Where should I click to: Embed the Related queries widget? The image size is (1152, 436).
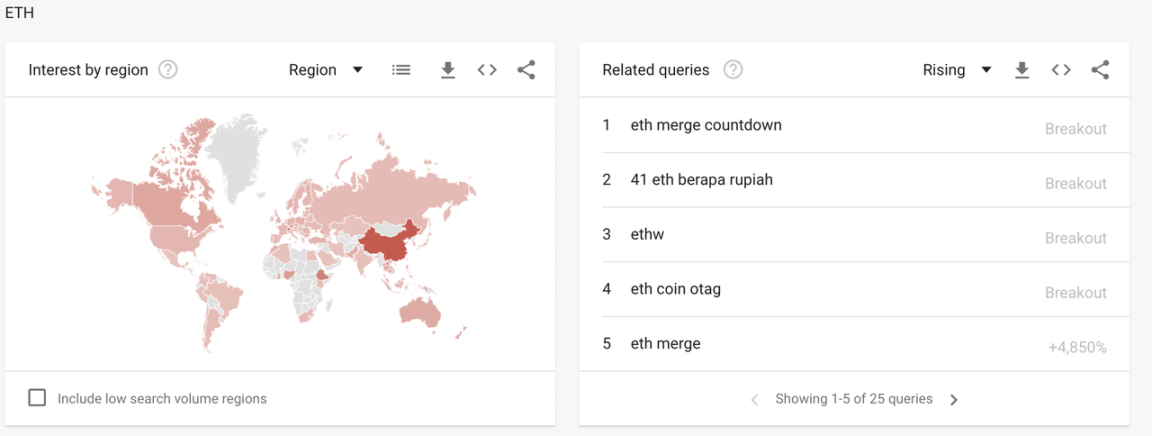1061,70
